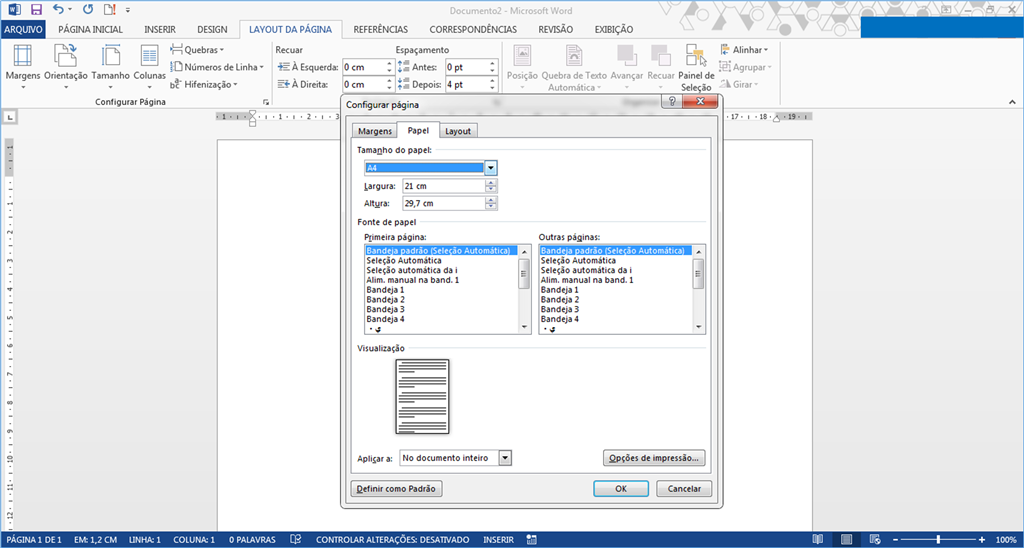Click Definir como Padrão button
This screenshot has height=548, width=1024.
coord(397,489)
